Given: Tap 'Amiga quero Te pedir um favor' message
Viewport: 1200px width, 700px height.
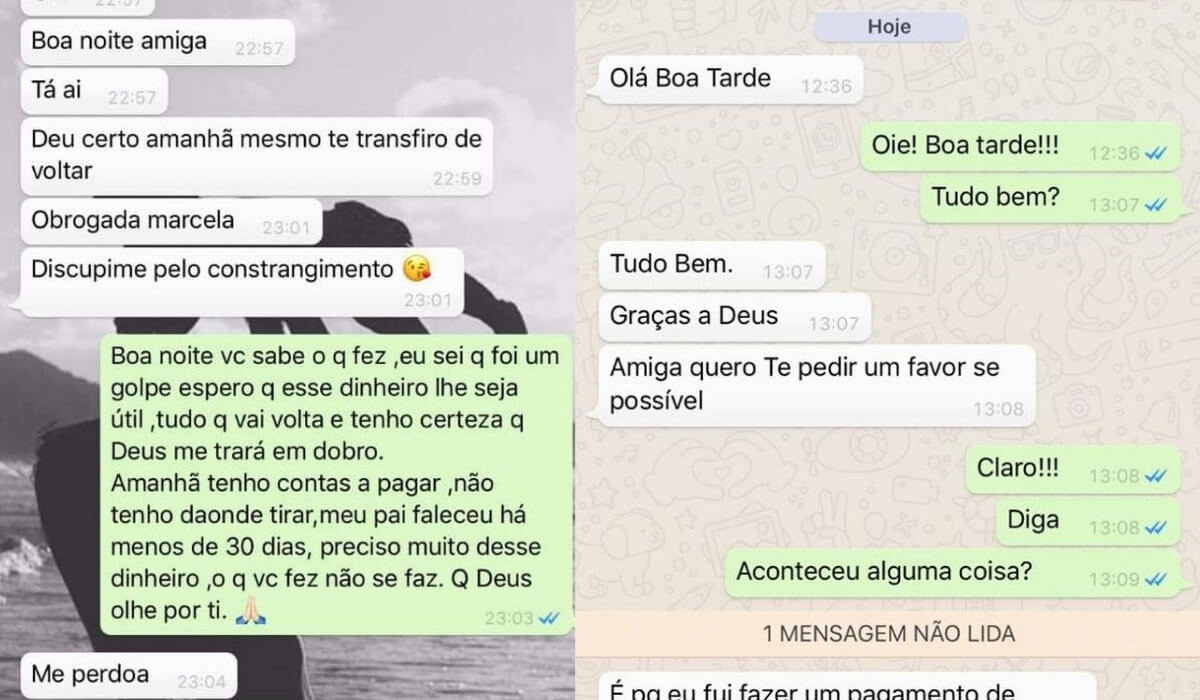Looking at the screenshot, I should point(815,386).
